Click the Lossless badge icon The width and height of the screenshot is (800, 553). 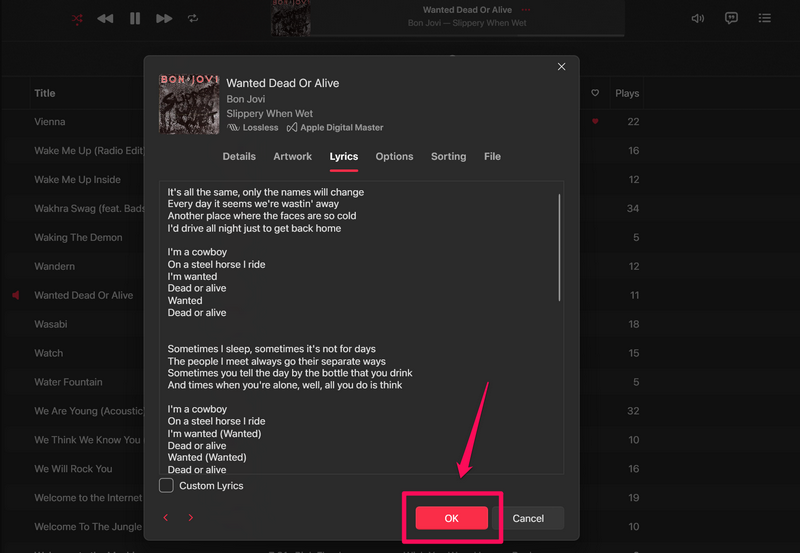pos(233,128)
